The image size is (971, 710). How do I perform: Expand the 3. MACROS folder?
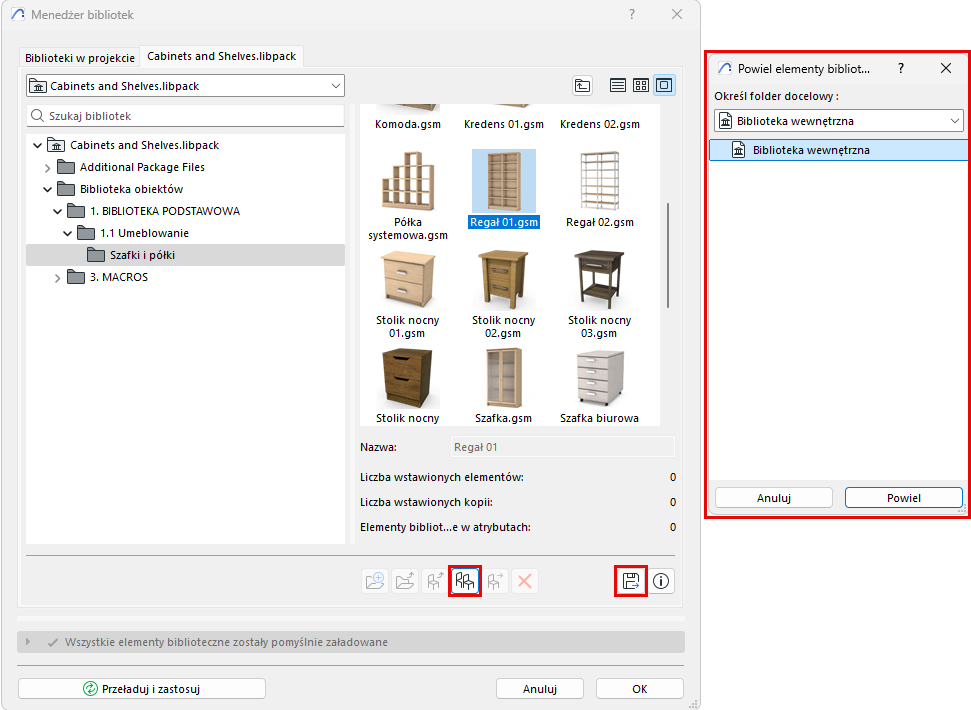point(58,278)
